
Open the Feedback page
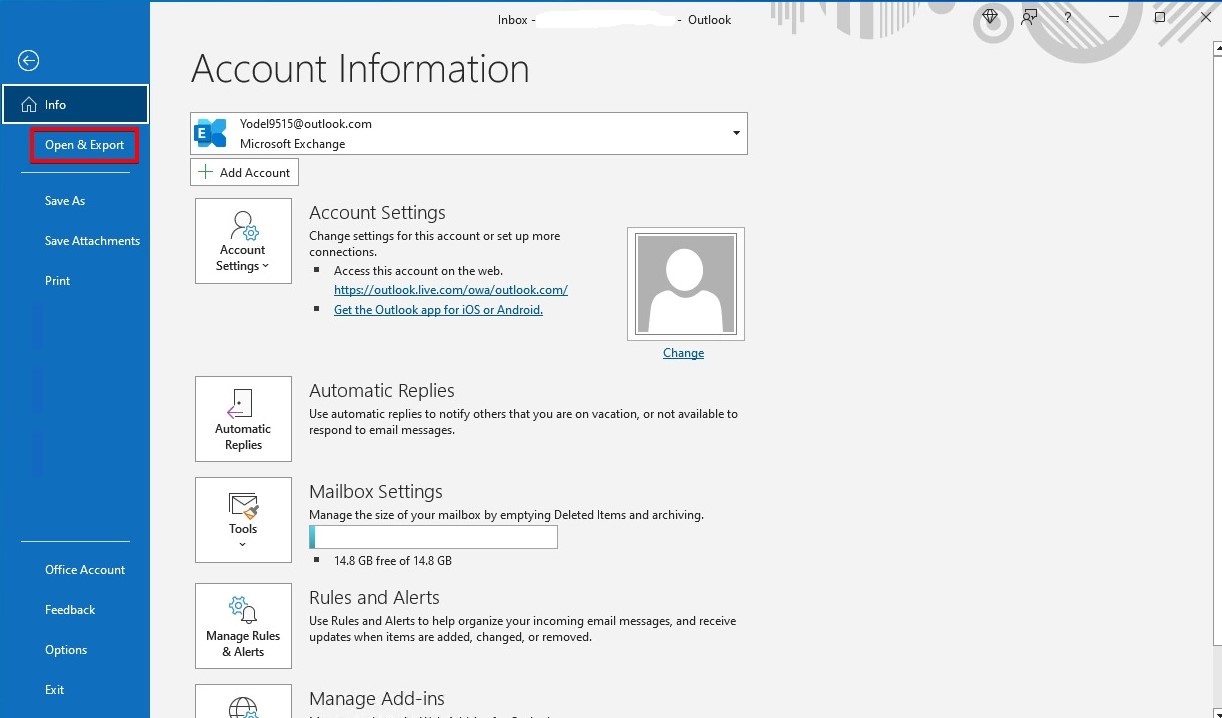coord(70,610)
